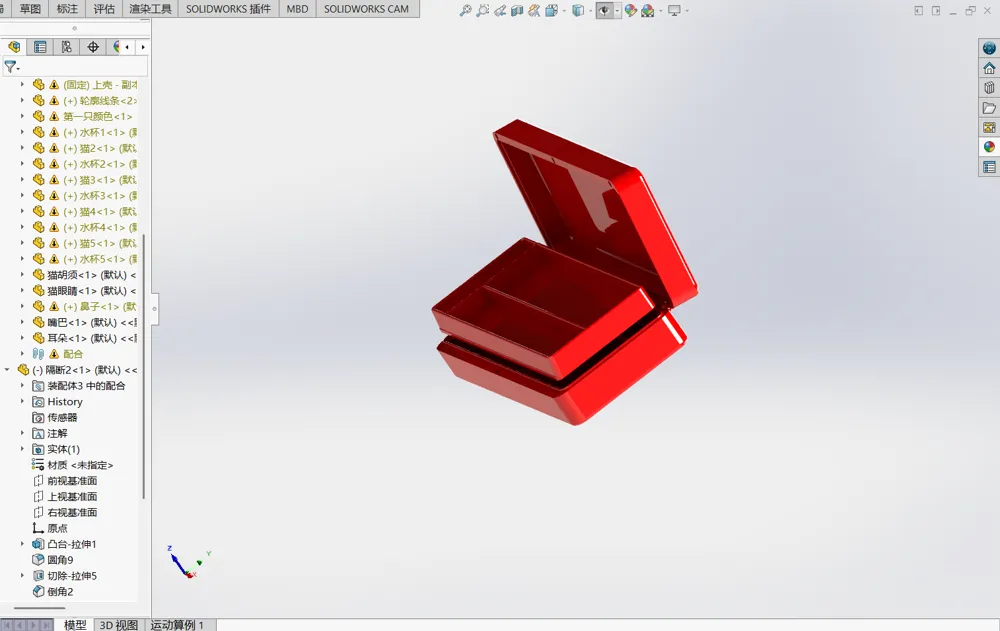Viewport: 1000px width, 631px height.
Task: Select the 传感器 item
Action: click(55, 417)
